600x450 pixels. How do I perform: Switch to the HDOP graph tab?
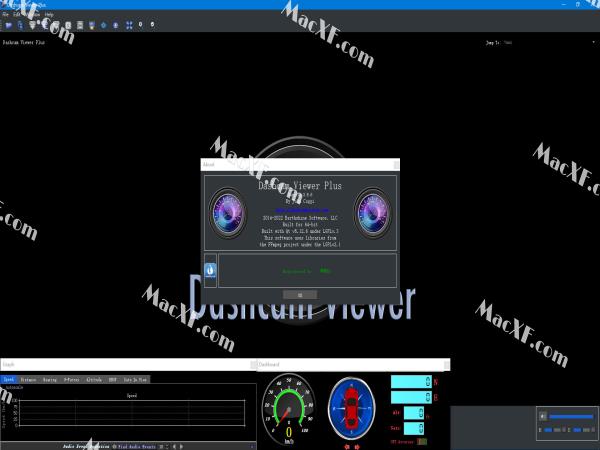point(112,380)
